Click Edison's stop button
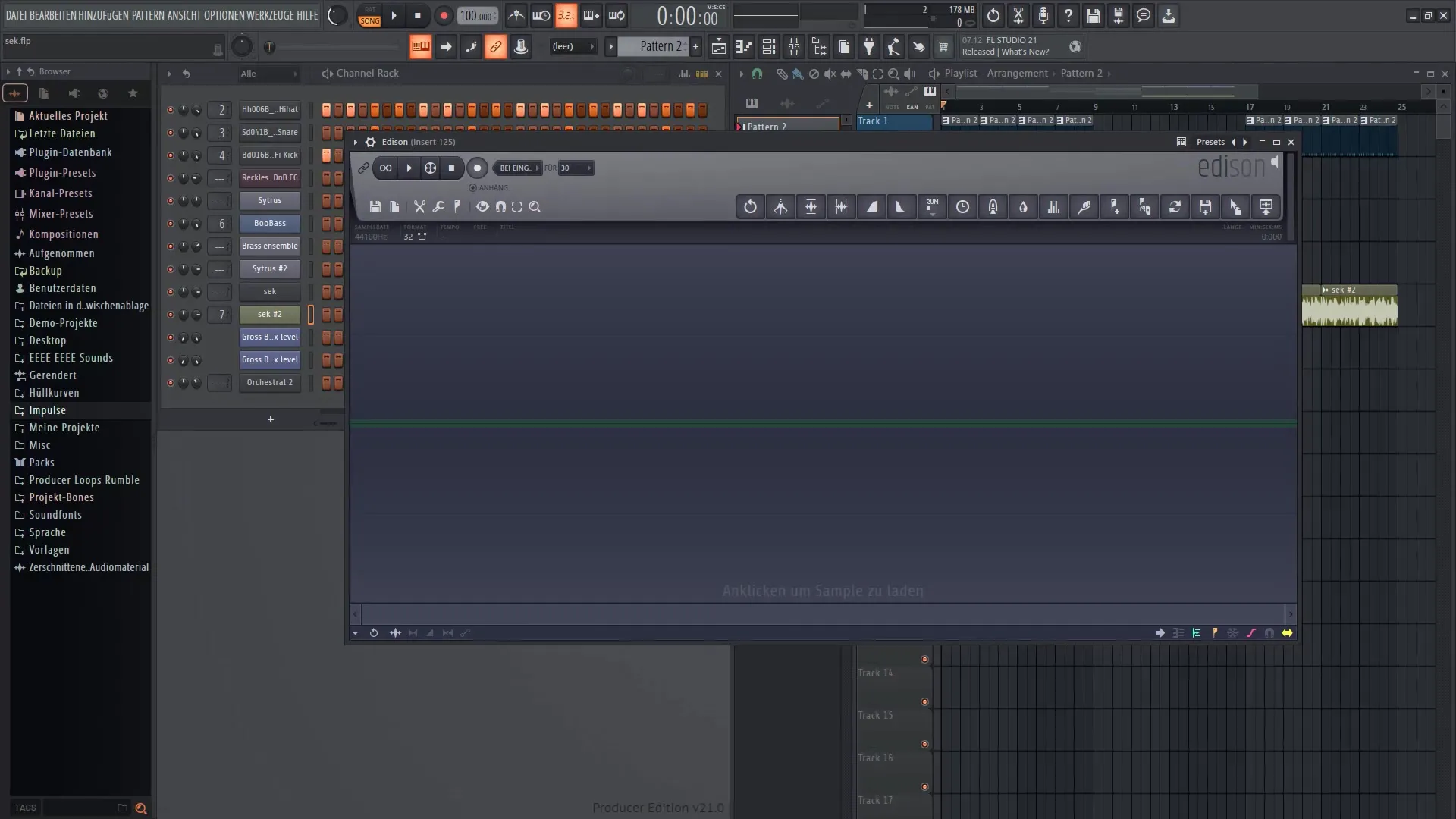1456x819 pixels. coord(451,168)
